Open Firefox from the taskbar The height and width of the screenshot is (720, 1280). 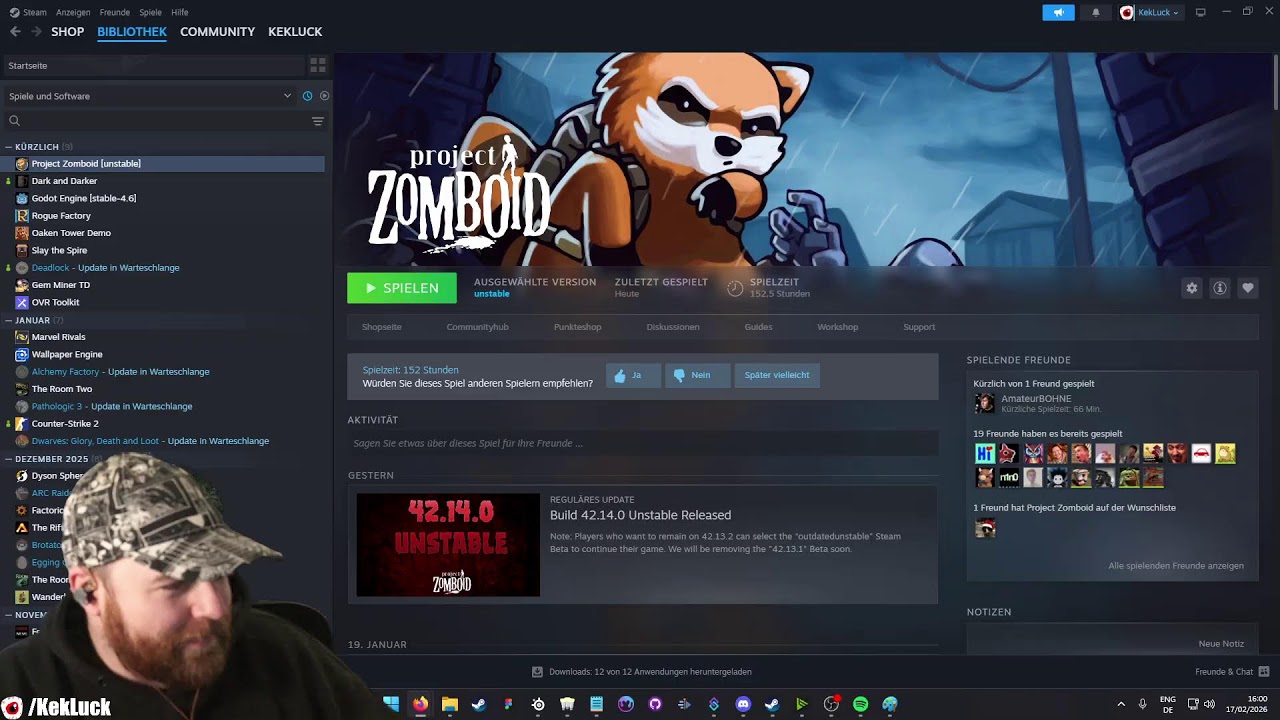coord(420,704)
